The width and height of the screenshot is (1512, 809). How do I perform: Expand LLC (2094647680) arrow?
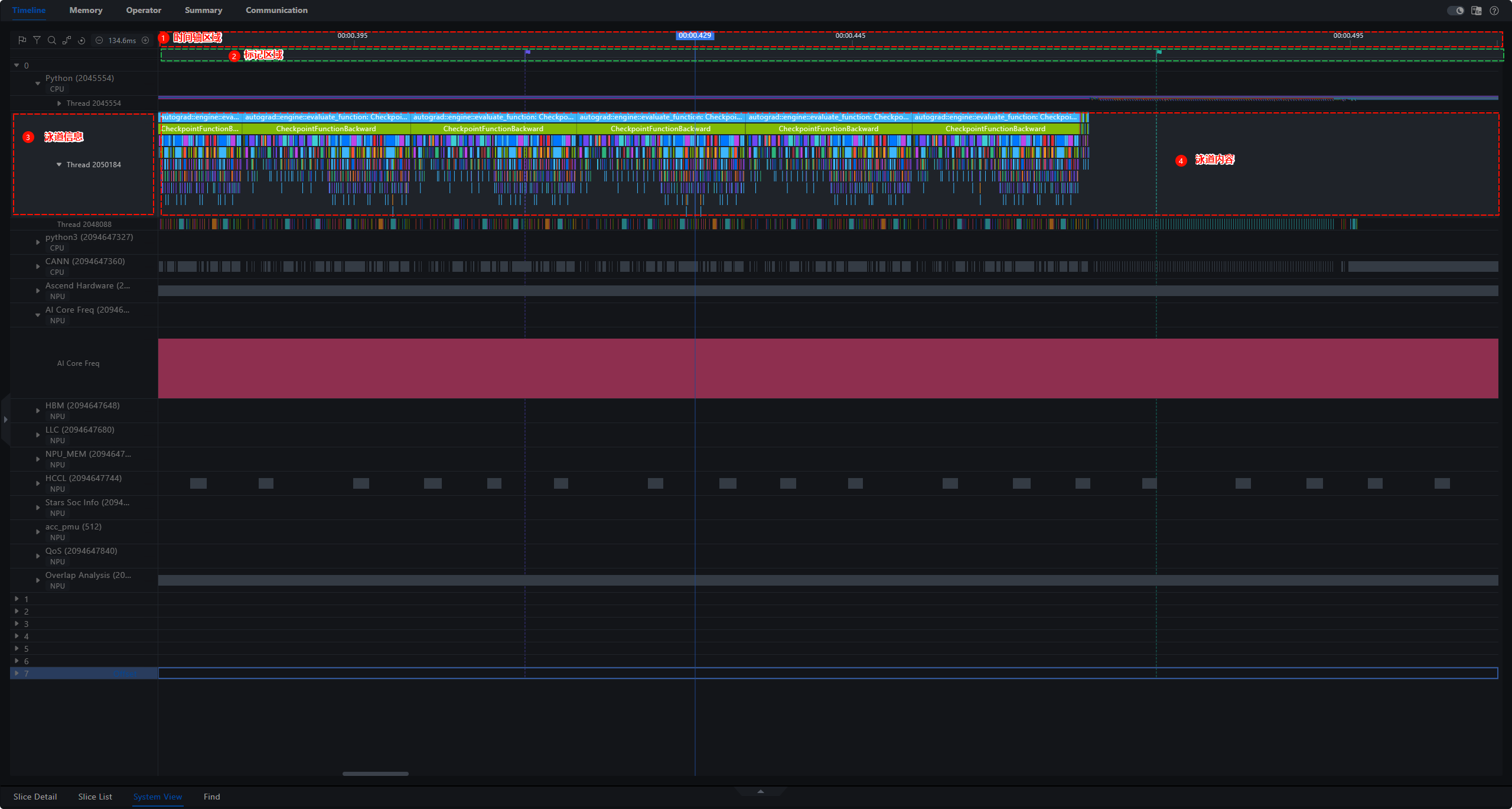point(38,435)
